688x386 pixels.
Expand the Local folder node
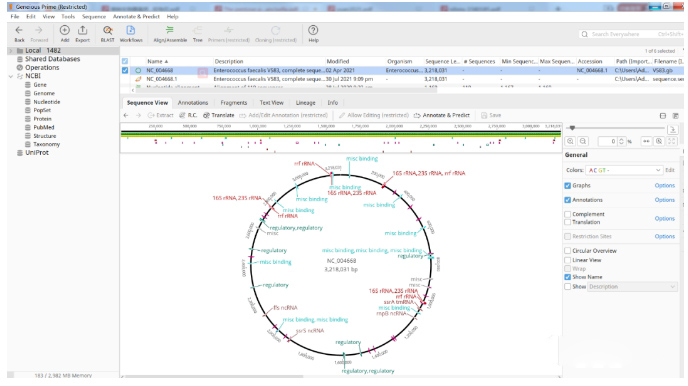pos(11,51)
